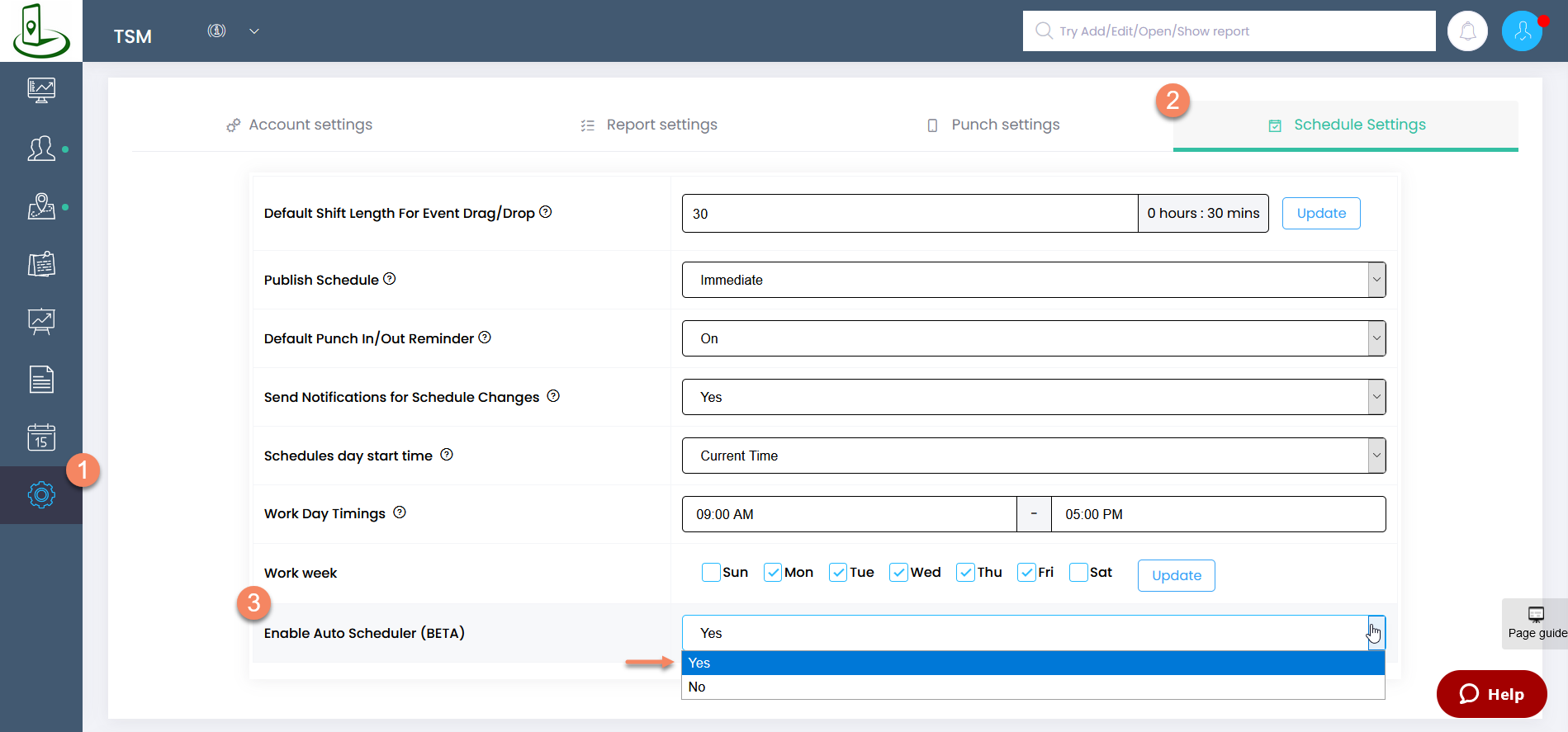Open the calendar 15 icon in sidebar

41,437
